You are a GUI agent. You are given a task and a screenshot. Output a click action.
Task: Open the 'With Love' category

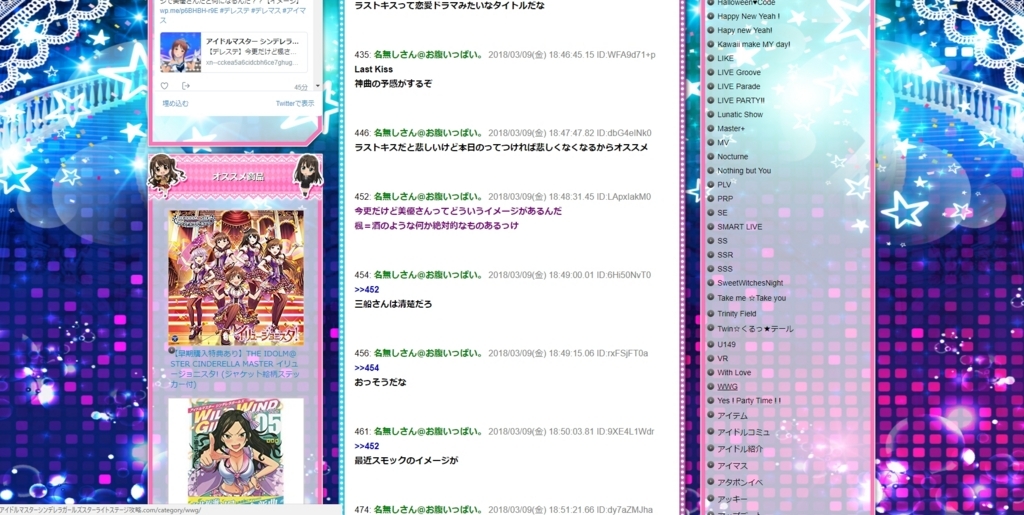point(734,373)
